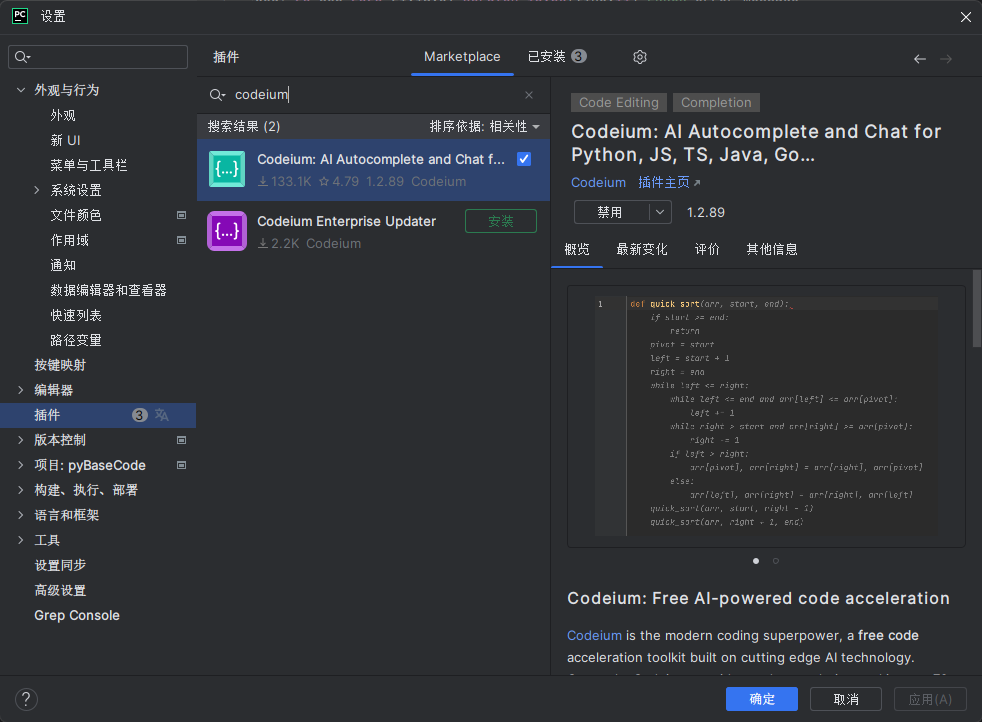Click the Codeium Enterprise Updater purple icon
This screenshot has height=722, width=982.
click(x=227, y=231)
